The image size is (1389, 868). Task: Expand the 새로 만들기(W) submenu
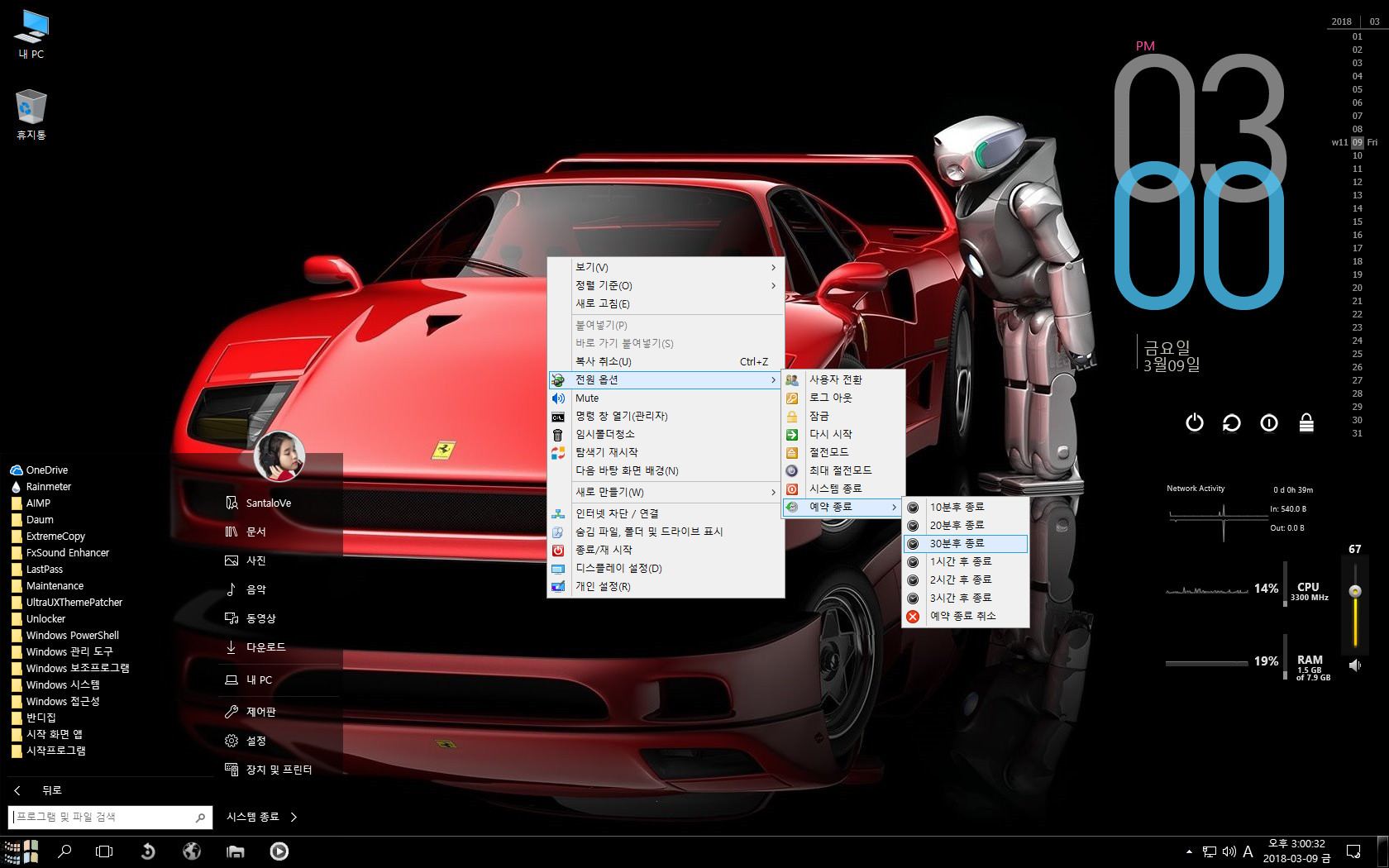(x=666, y=492)
